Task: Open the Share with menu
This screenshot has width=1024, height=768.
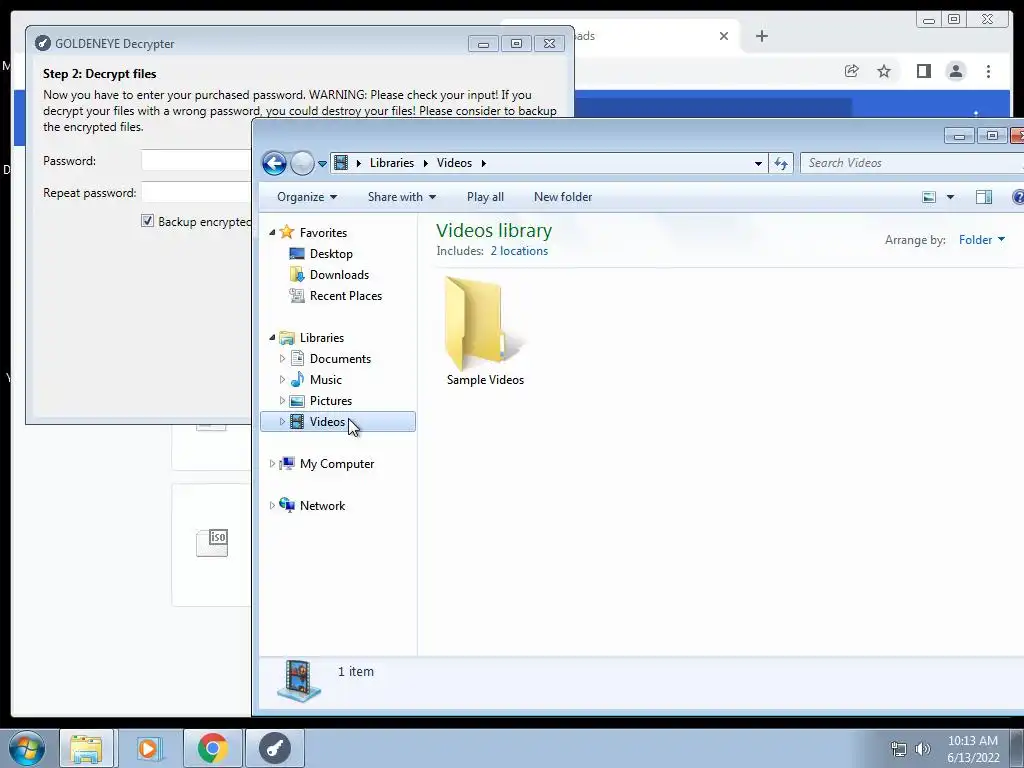Action: [402, 197]
